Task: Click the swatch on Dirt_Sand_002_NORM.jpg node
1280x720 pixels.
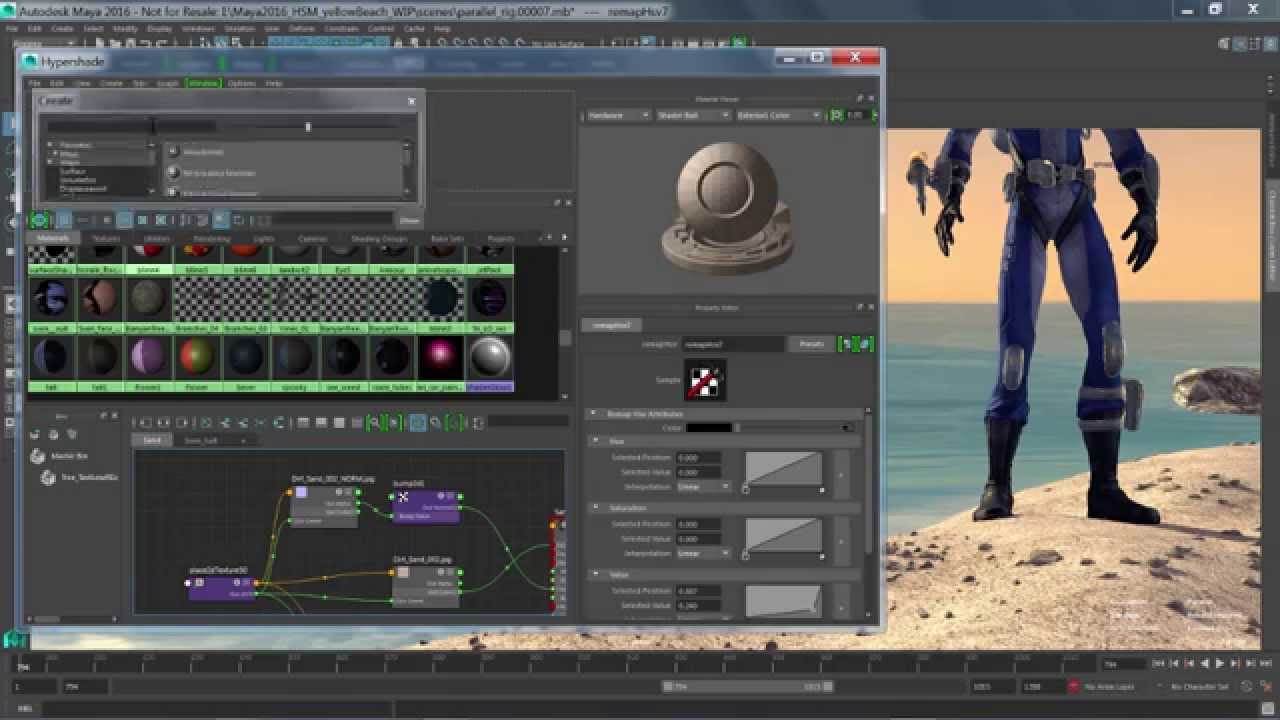Action: click(x=301, y=492)
